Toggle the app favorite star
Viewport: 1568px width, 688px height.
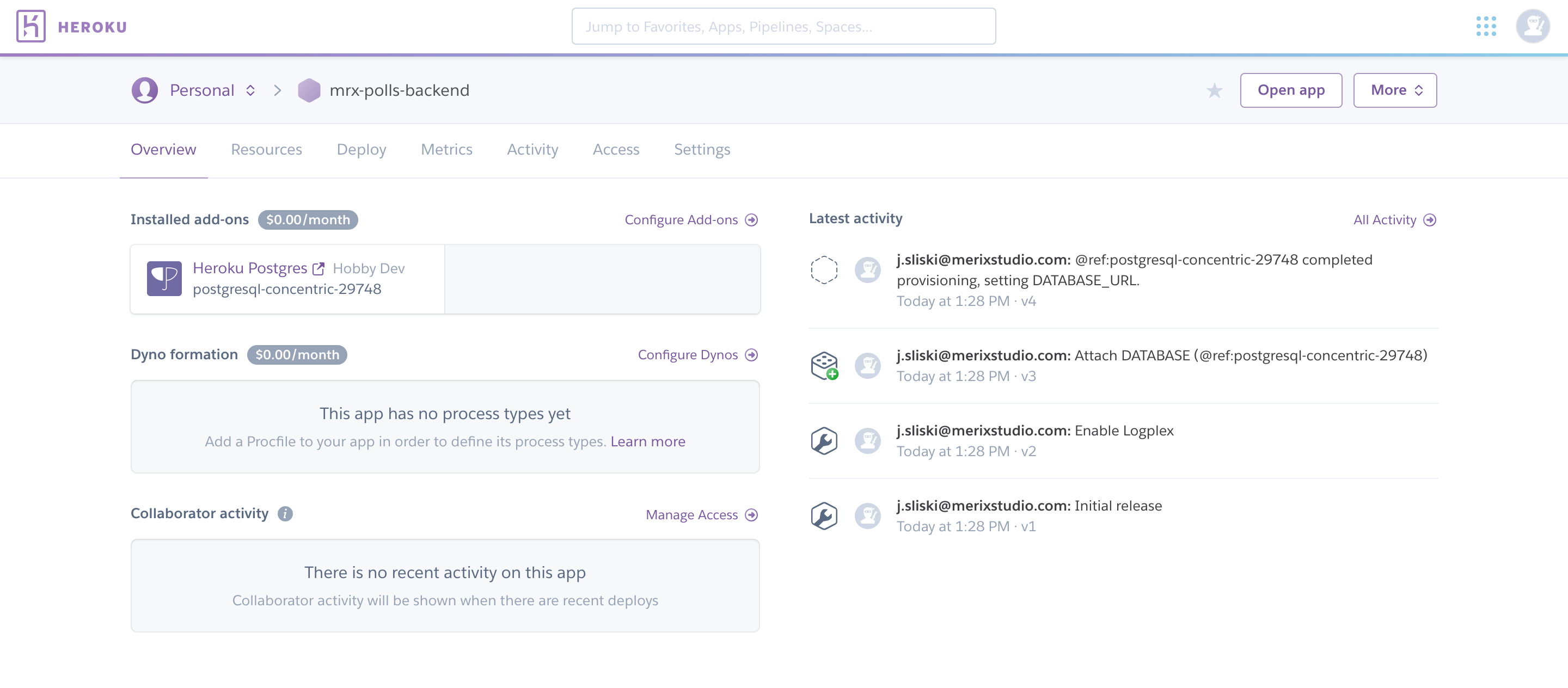[1213, 90]
